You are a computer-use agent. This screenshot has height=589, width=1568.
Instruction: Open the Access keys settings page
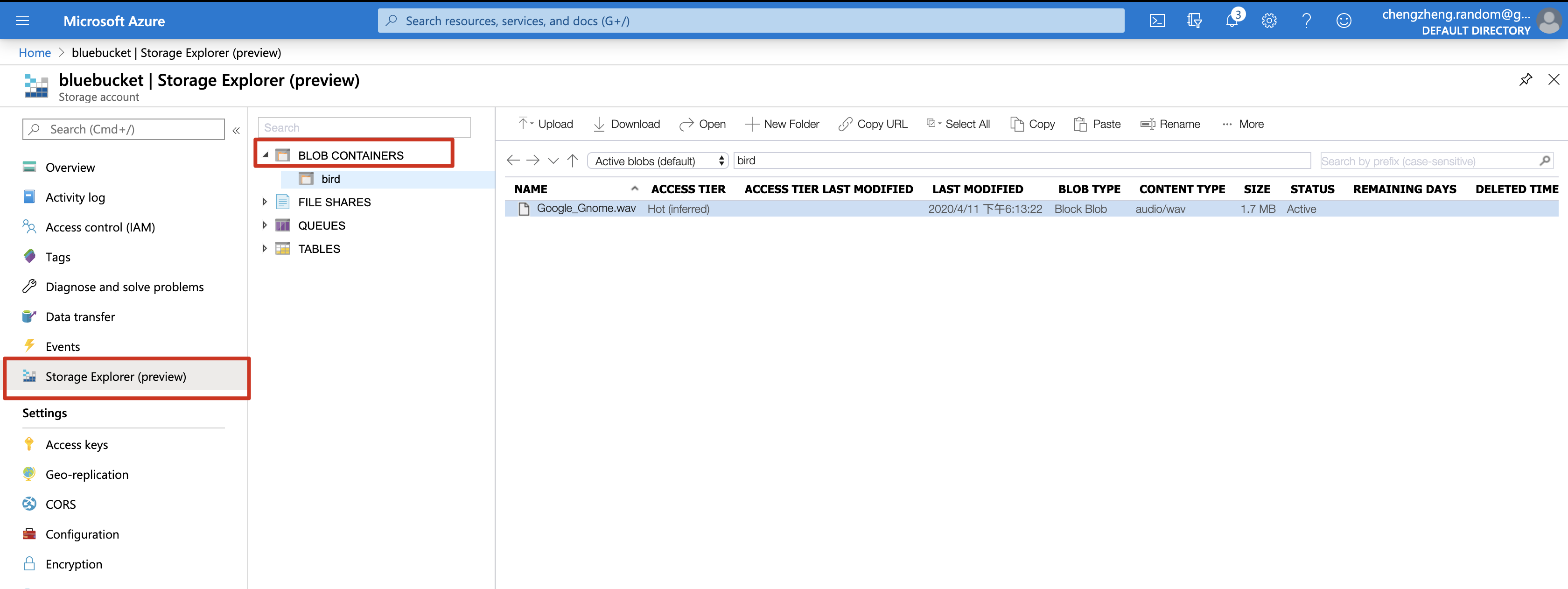coord(77,445)
